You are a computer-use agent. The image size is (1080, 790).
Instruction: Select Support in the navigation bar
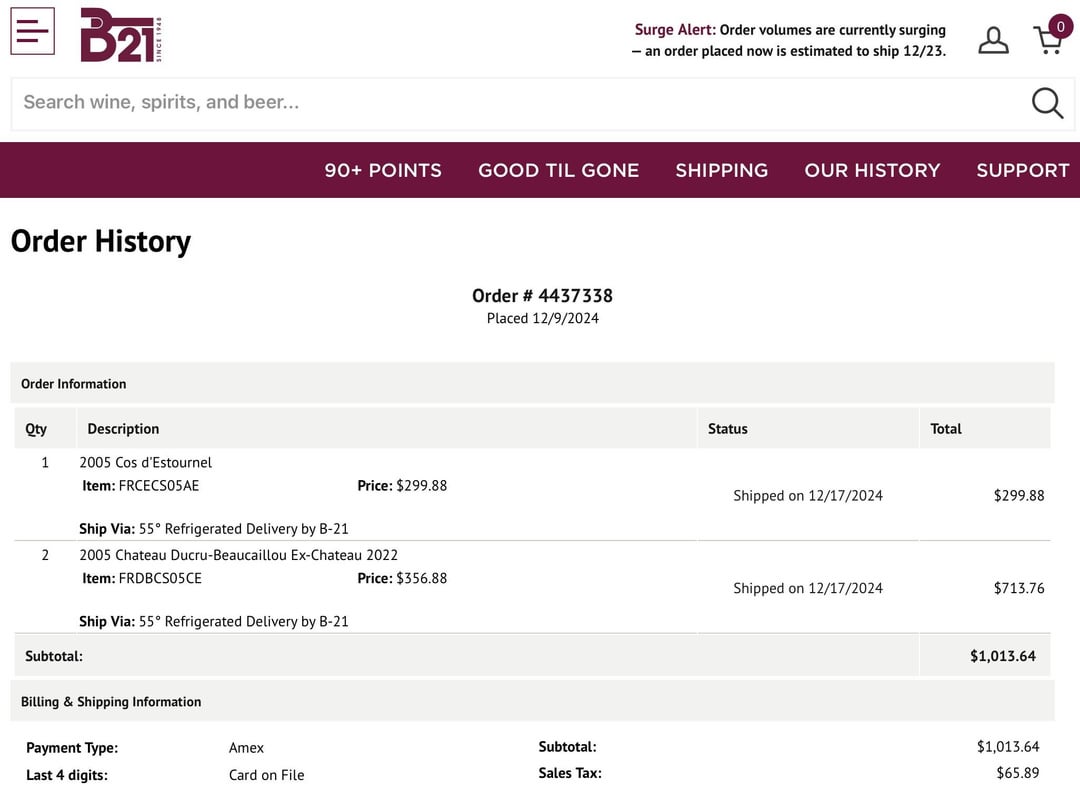[x=1022, y=170]
